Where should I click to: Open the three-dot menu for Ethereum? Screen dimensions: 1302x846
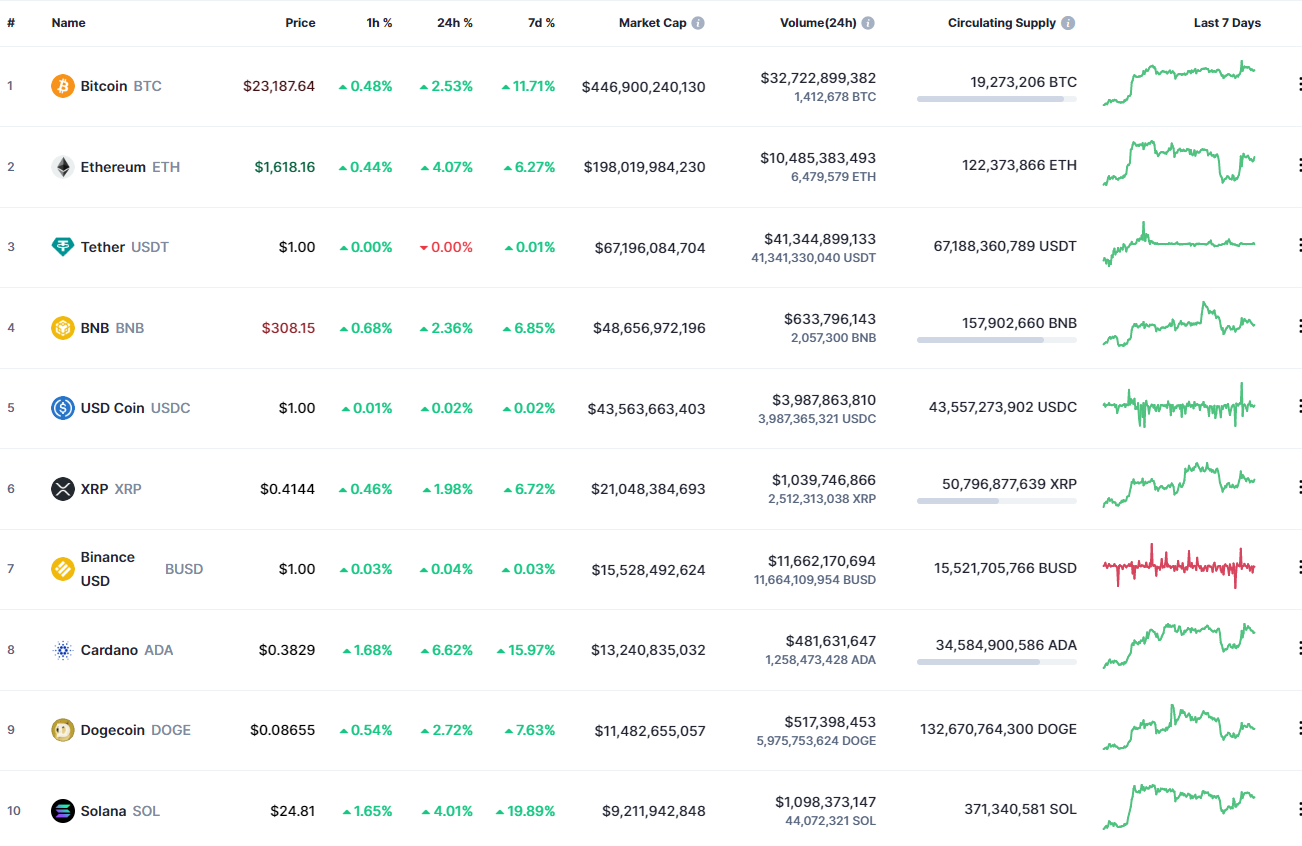point(1299,164)
